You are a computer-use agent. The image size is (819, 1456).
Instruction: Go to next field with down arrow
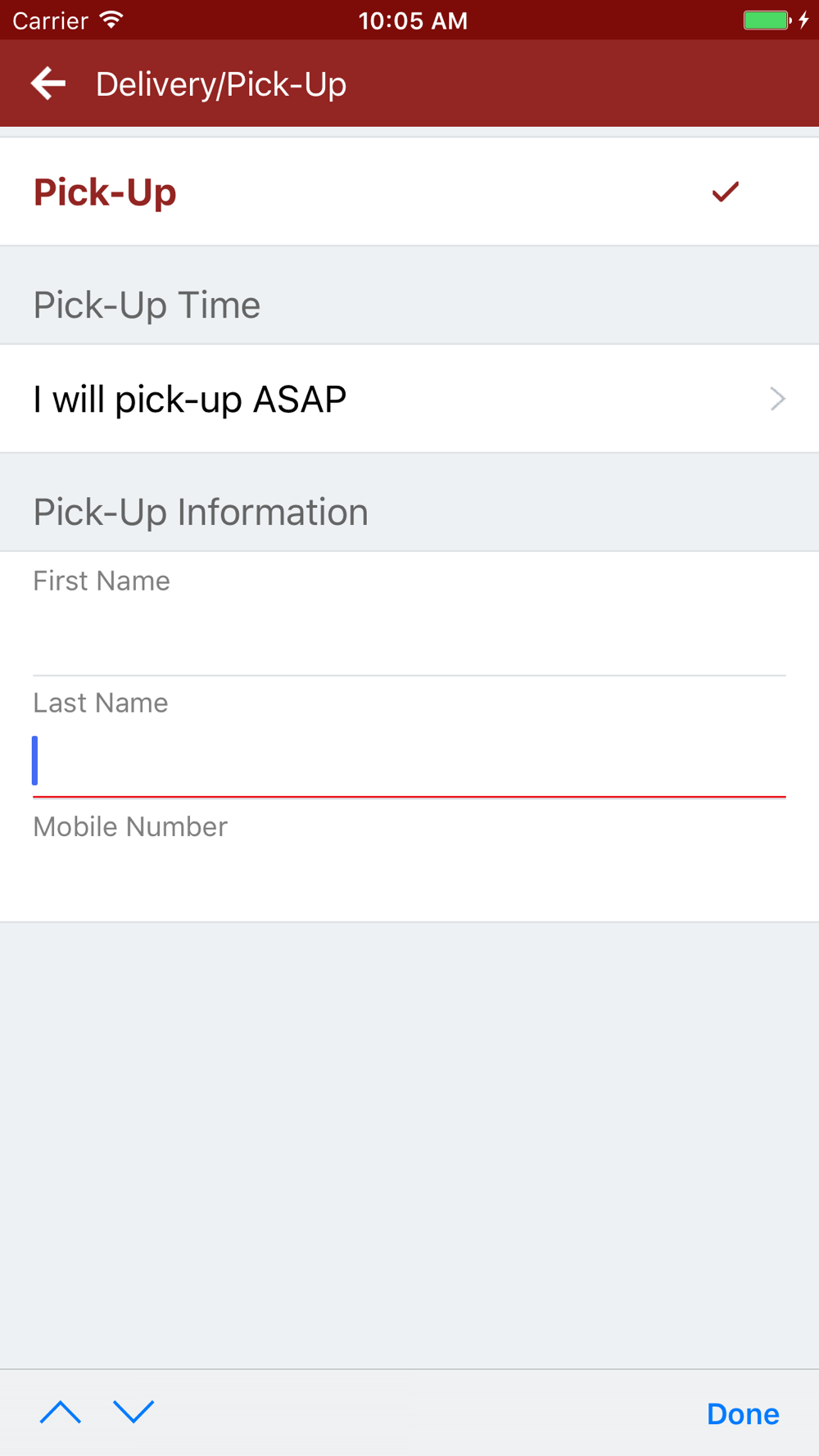[x=133, y=1412]
